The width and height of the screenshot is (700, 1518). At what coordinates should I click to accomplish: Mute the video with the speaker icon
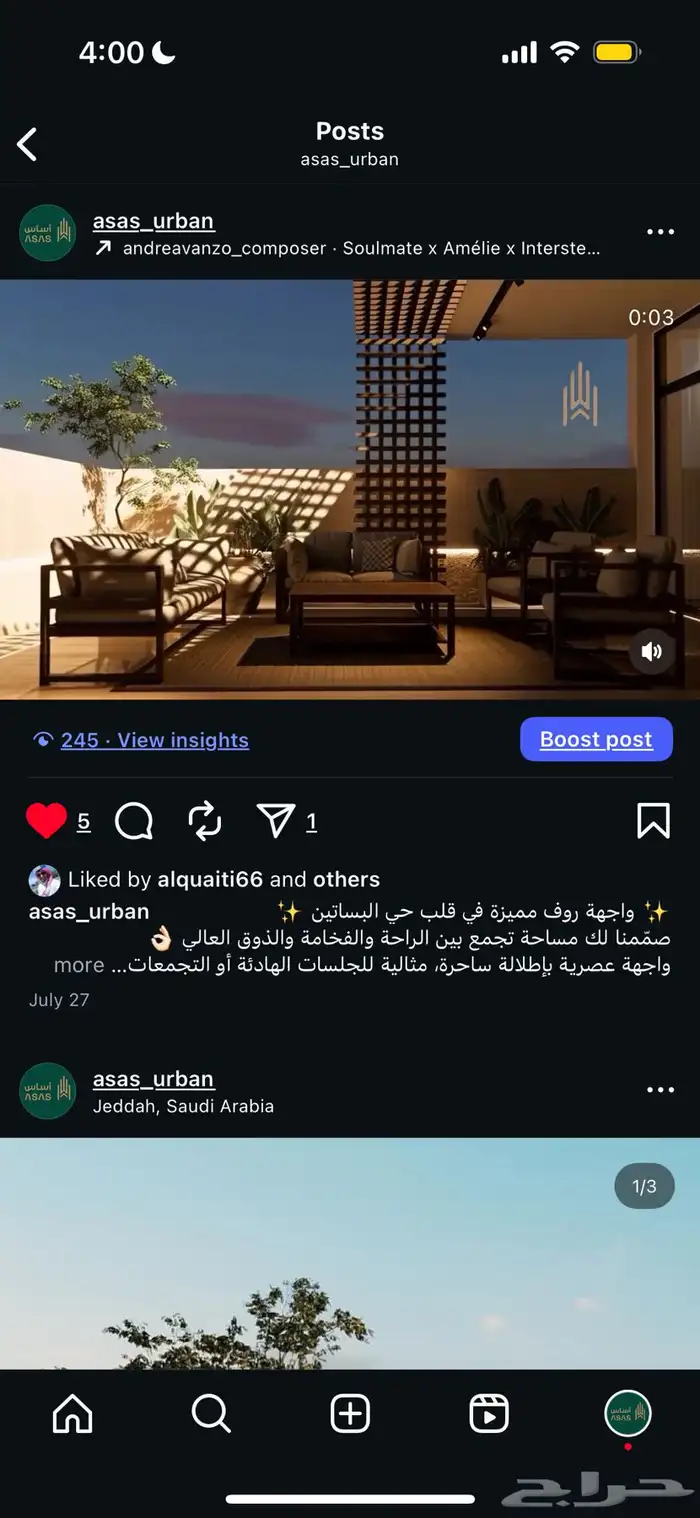(652, 652)
